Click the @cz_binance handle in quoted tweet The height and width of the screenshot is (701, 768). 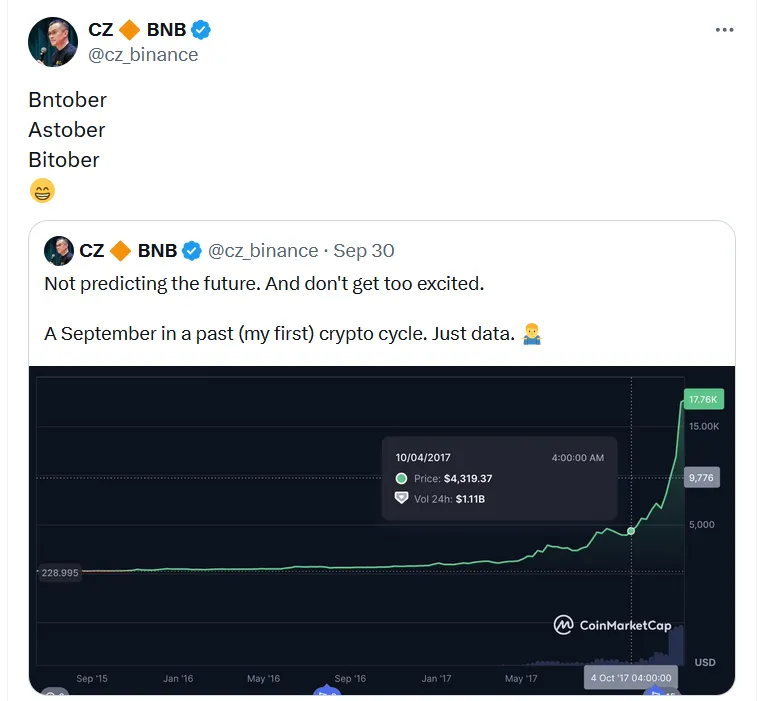pos(263,250)
